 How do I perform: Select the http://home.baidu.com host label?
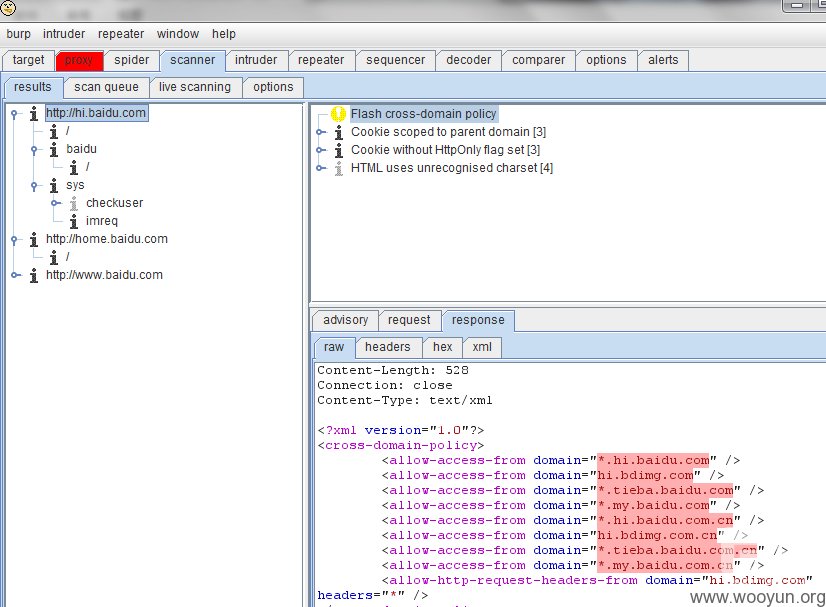click(x=107, y=239)
